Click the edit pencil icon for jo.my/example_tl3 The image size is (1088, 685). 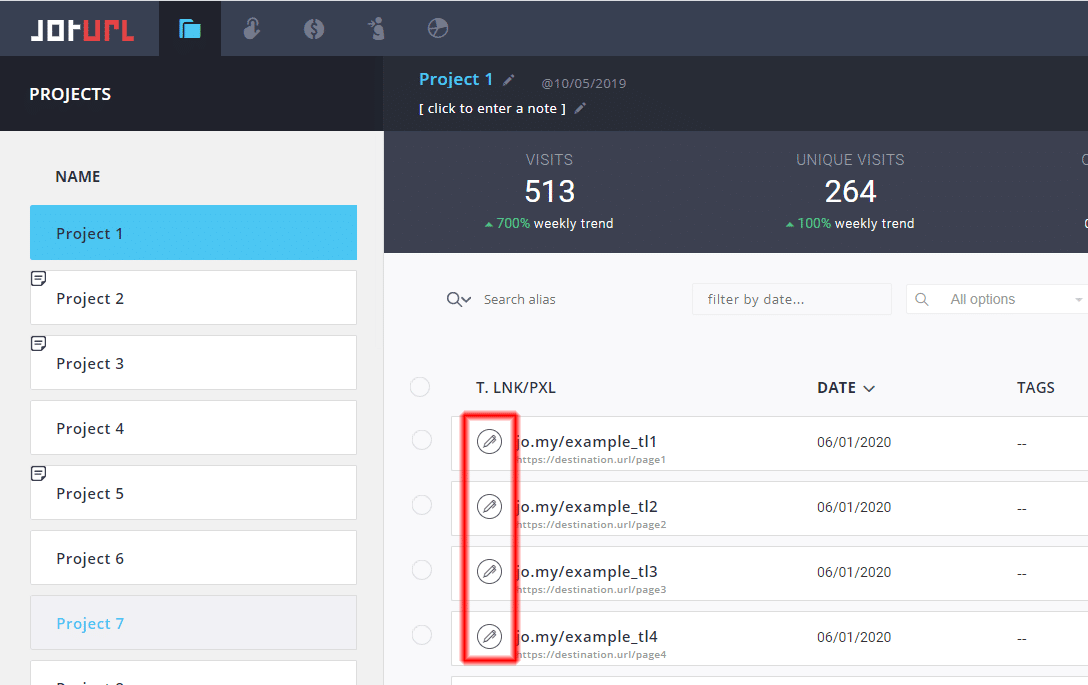(x=489, y=571)
